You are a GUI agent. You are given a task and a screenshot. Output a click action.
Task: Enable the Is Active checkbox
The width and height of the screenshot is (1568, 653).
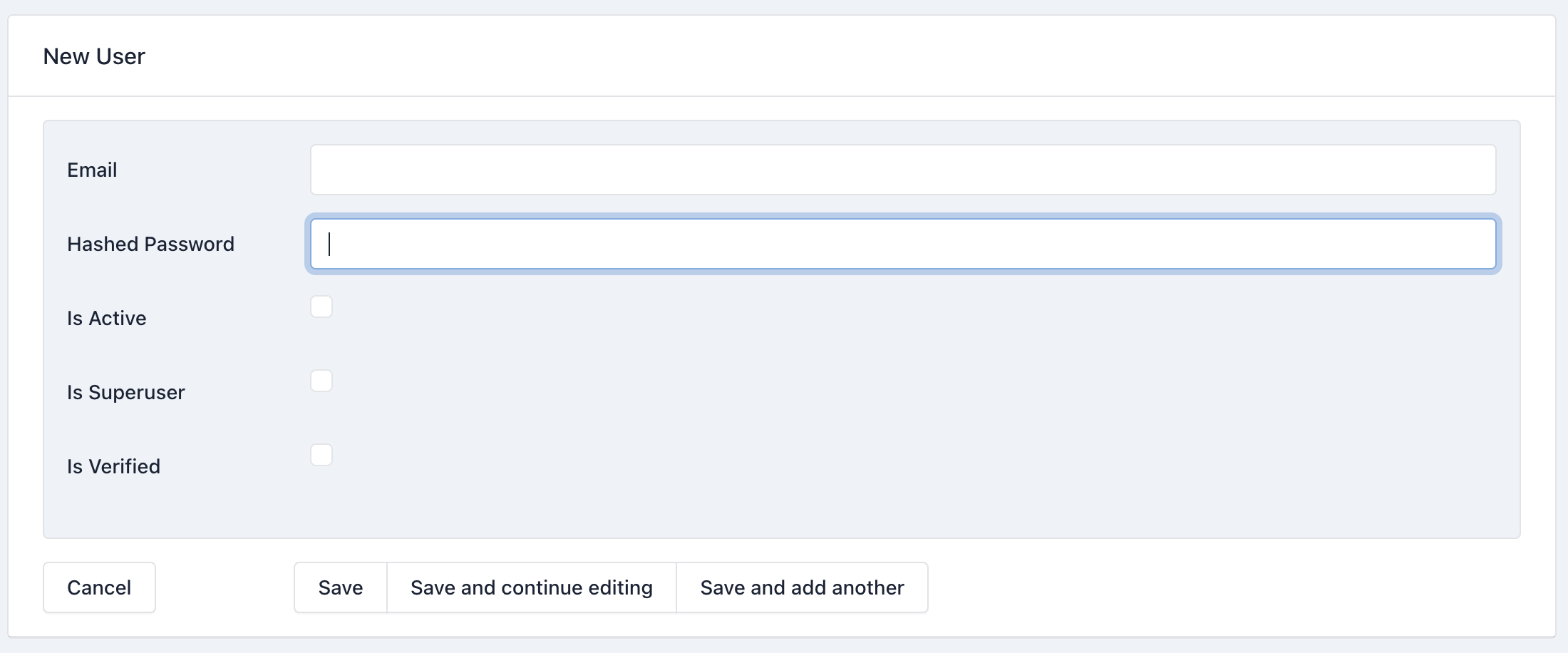coord(321,307)
